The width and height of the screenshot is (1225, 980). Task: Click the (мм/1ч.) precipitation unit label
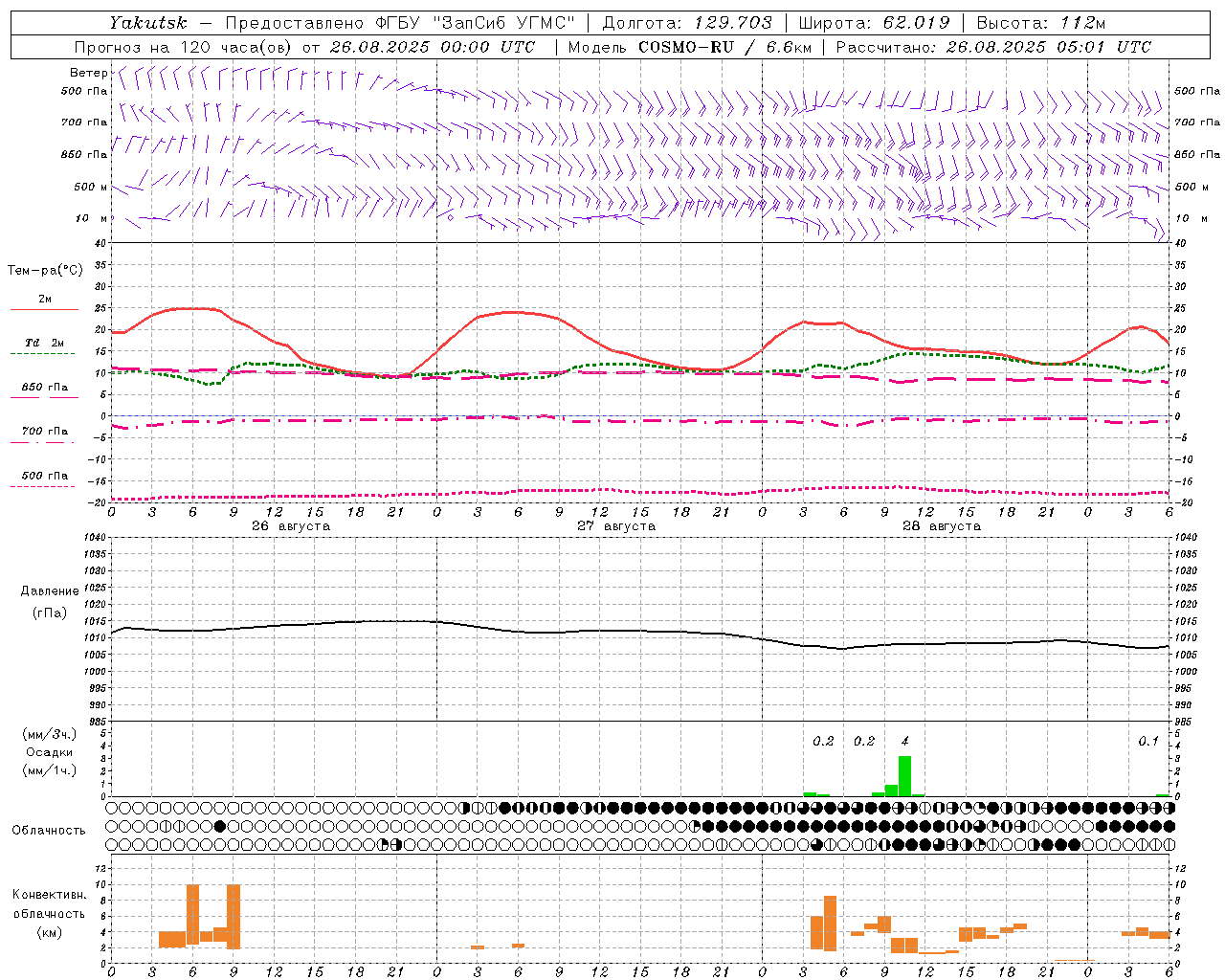(49, 770)
